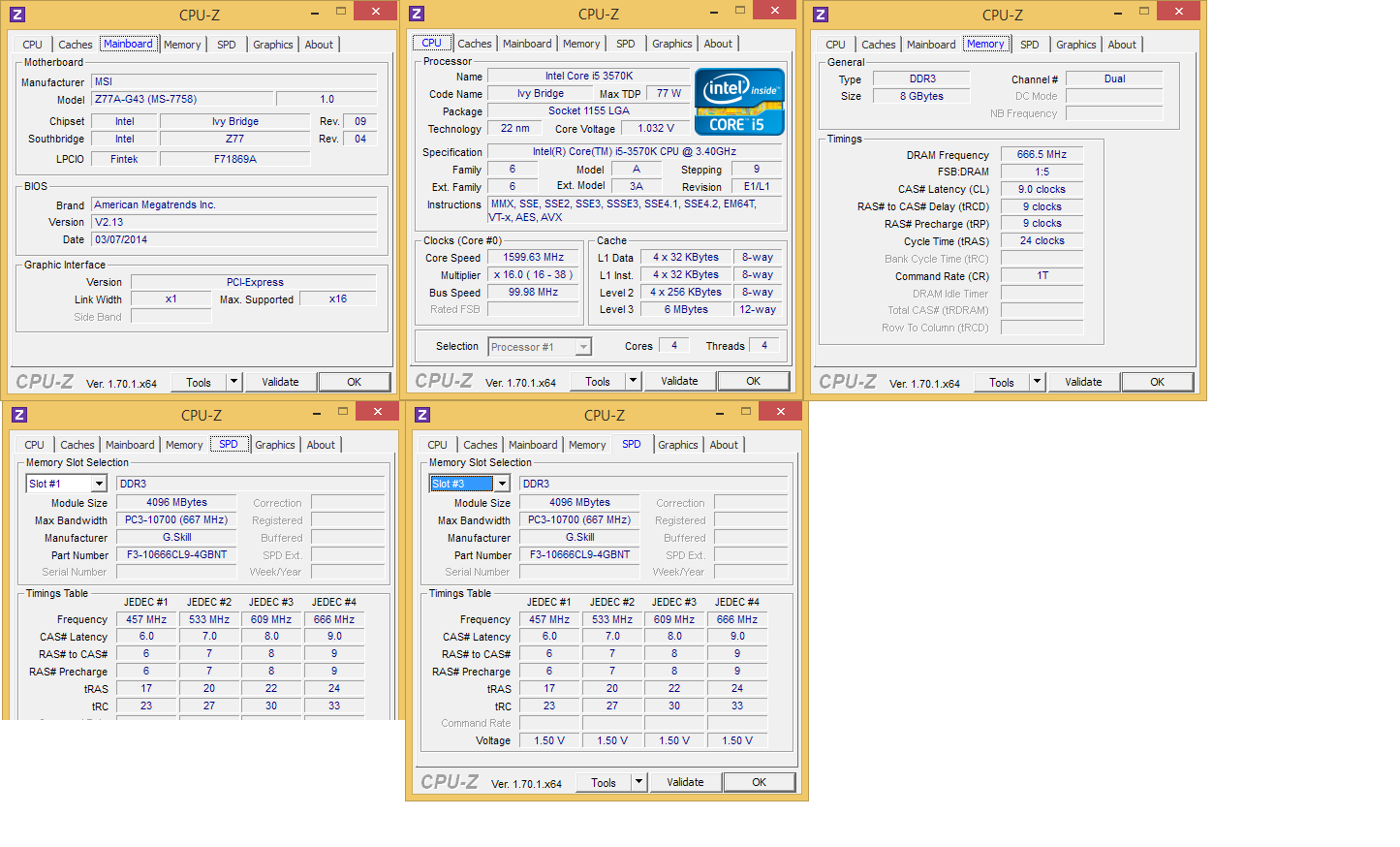Viewport: 1400px width, 847px height.
Task: Switch to the CPU tab in the Mainboard window
Action: 32,45
